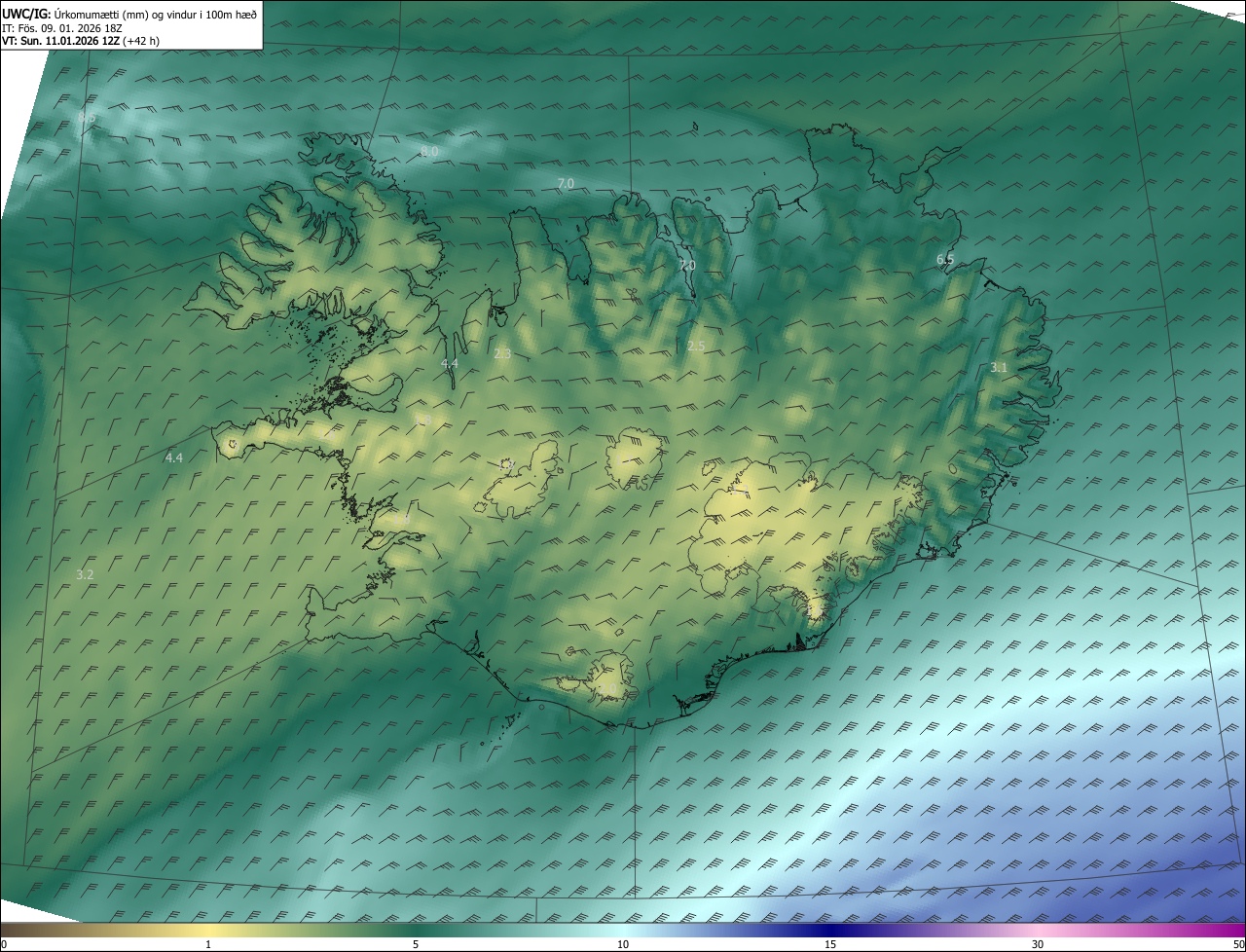Click the 2.5 value label on the map
Screen dimensions: 1246x952
696,346
